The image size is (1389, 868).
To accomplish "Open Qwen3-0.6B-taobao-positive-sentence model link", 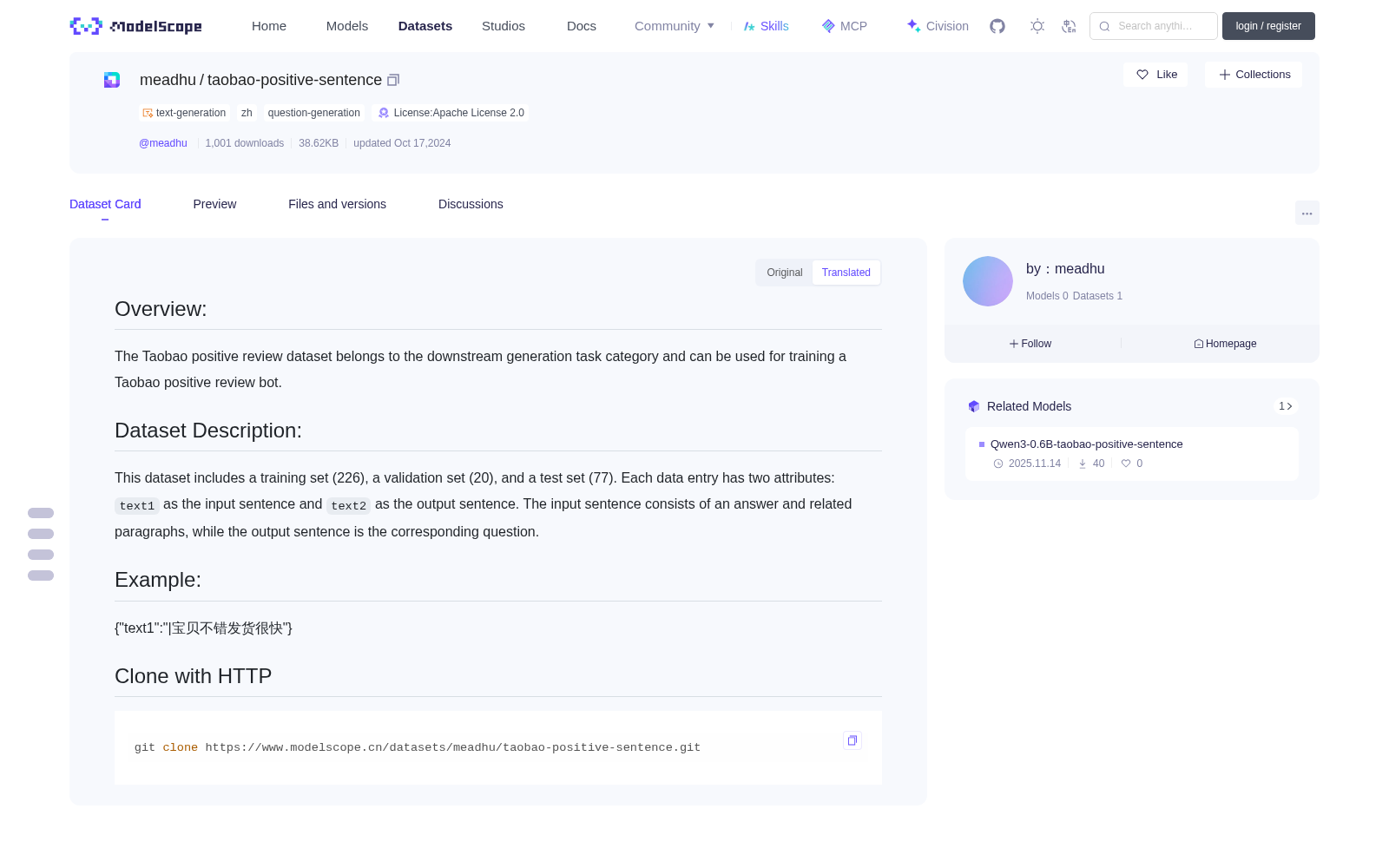I will 1087,444.
